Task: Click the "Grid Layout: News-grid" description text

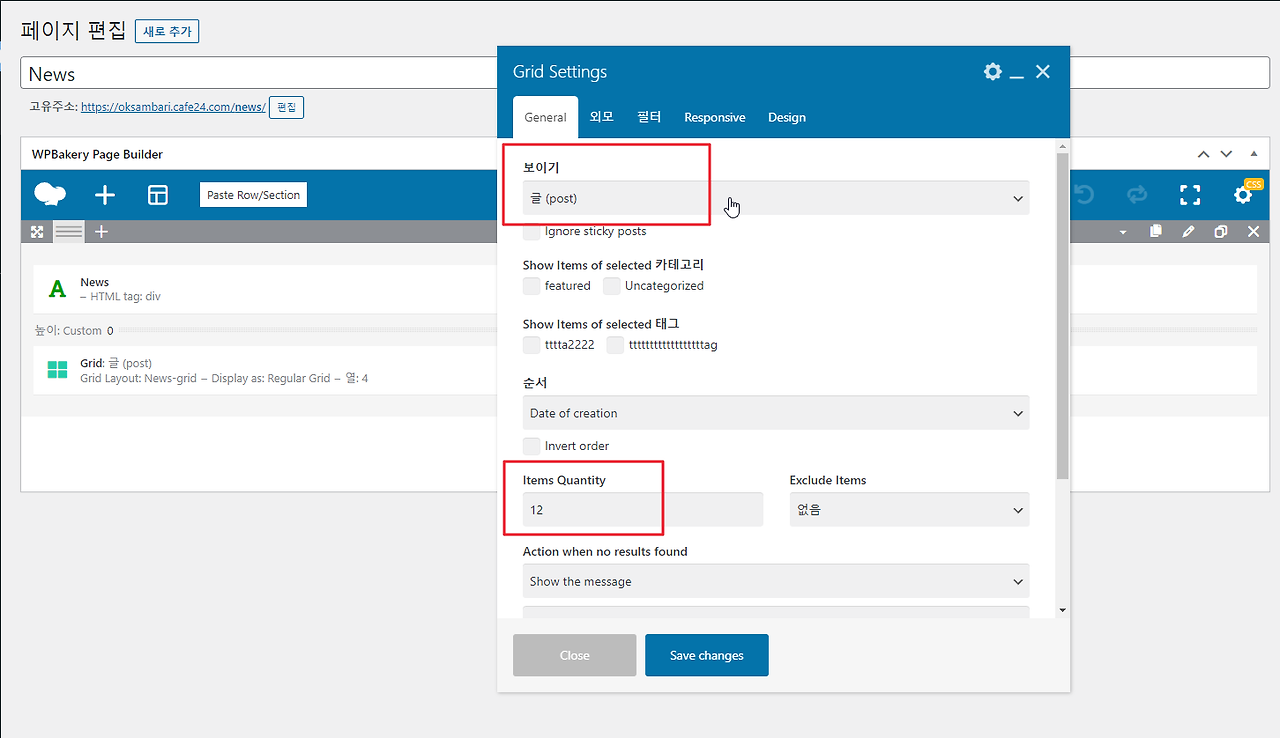Action: (x=138, y=379)
